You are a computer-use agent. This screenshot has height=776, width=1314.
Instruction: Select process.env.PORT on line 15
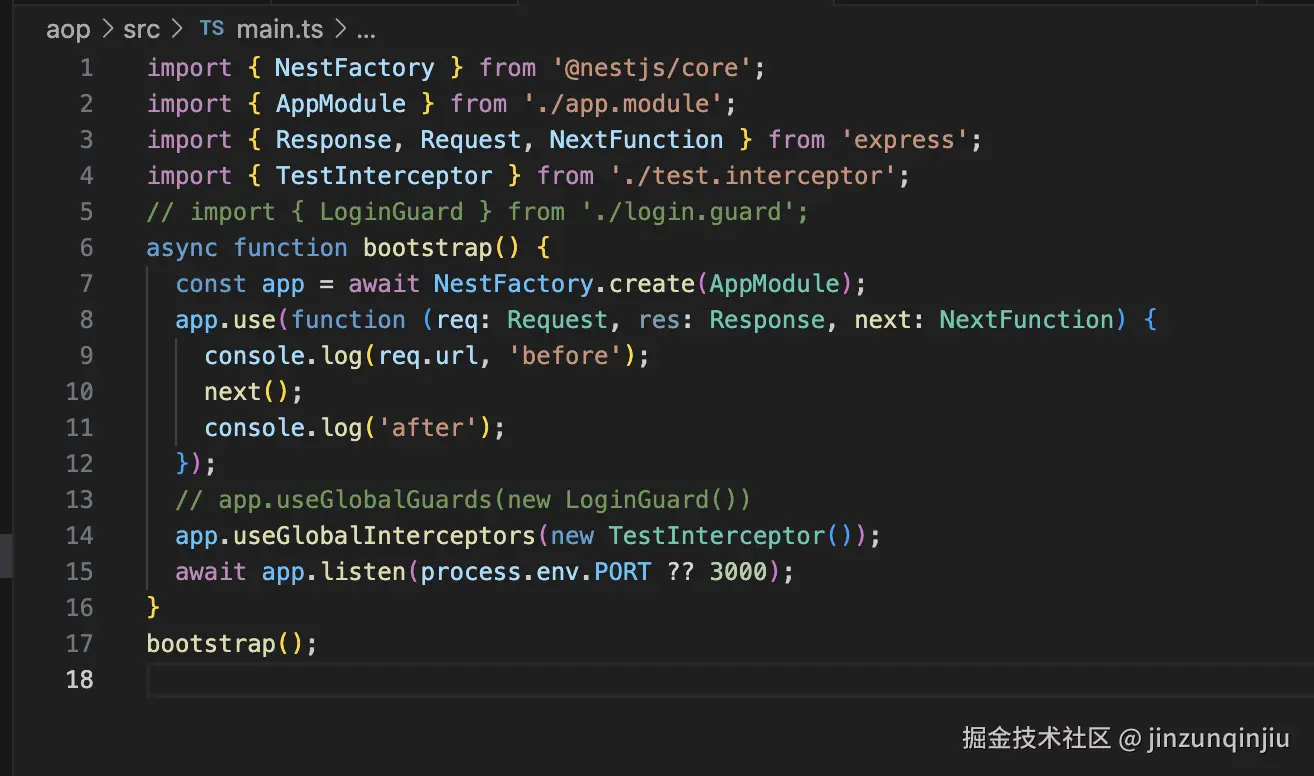539,571
